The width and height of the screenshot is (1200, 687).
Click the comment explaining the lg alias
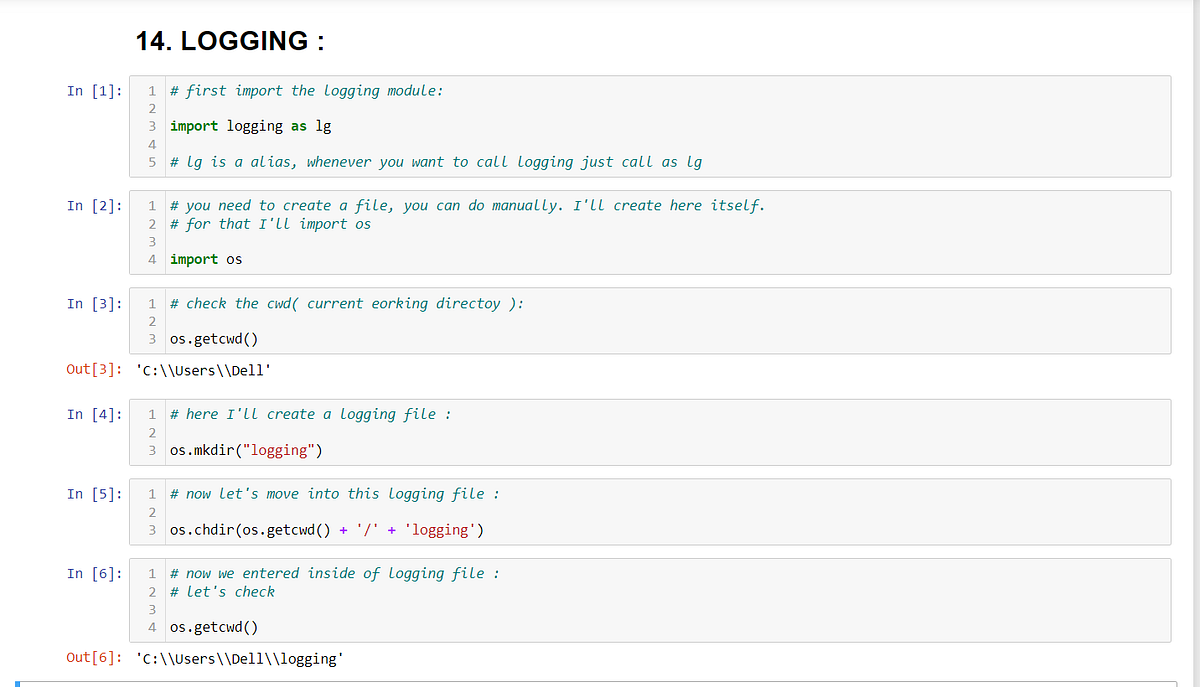tap(436, 162)
